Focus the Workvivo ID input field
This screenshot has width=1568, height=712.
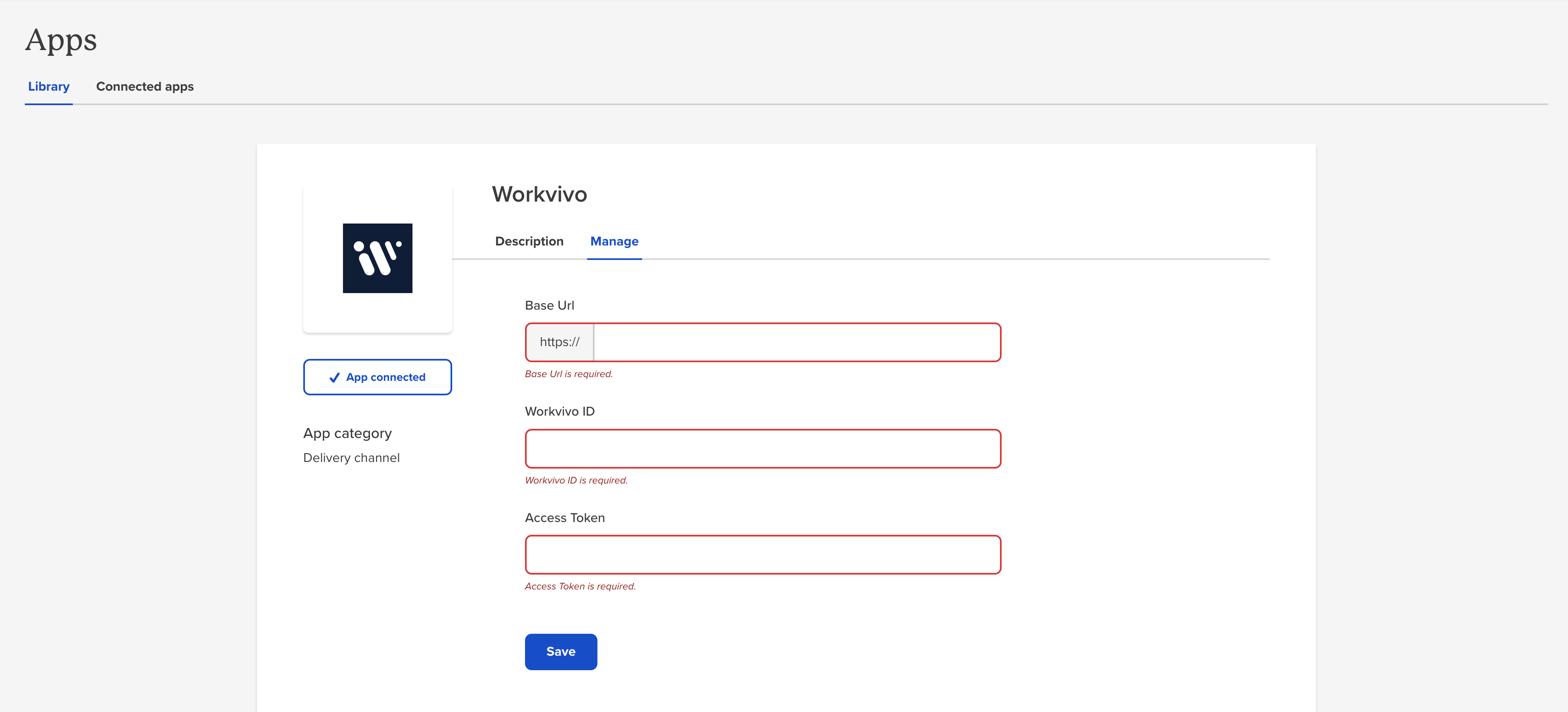pyautogui.click(x=763, y=448)
